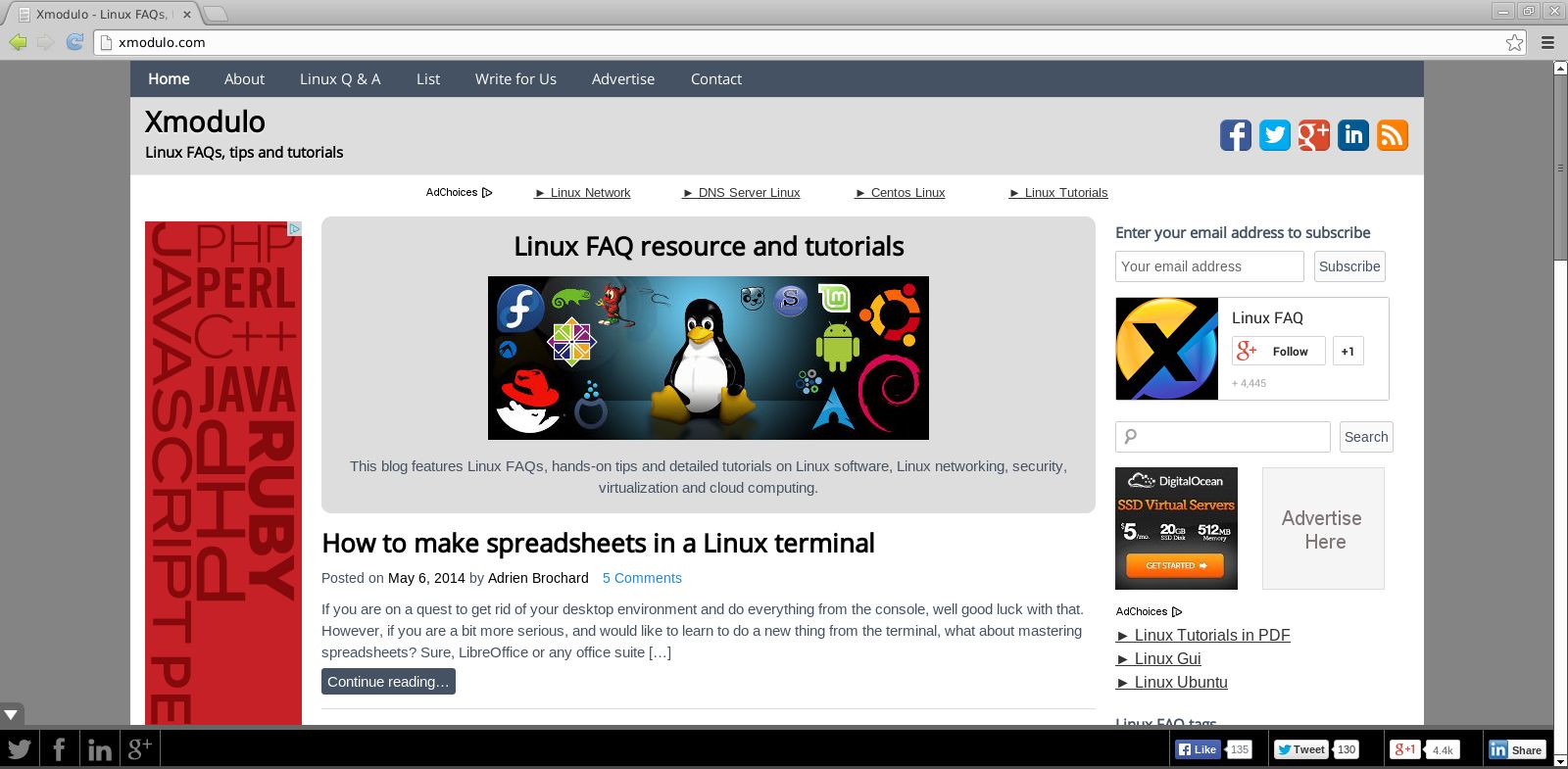The image size is (1568, 769).
Task: Click AdChoices icon above banner
Action: (x=459, y=192)
